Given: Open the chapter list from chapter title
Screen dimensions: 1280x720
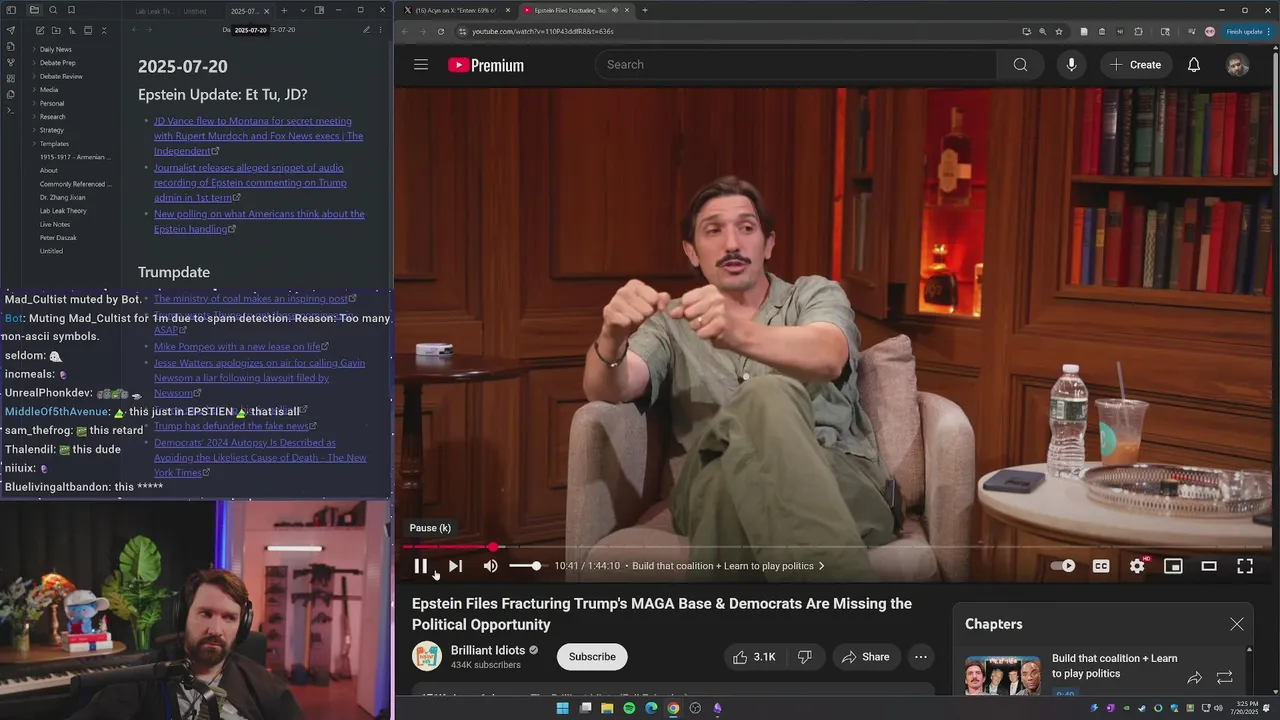Looking at the screenshot, I should 729,566.
